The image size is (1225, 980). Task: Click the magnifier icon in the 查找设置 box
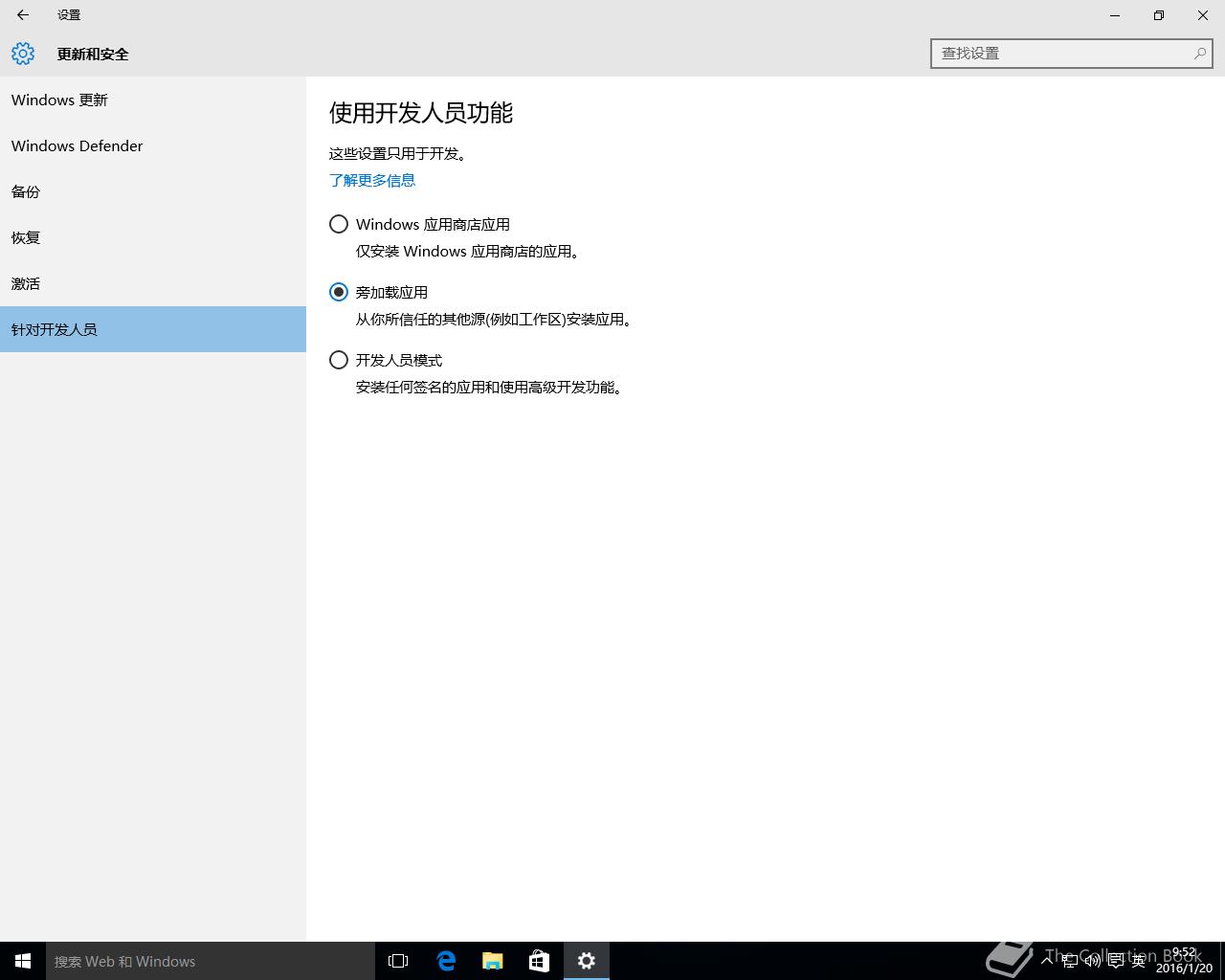coord(1199,54)
